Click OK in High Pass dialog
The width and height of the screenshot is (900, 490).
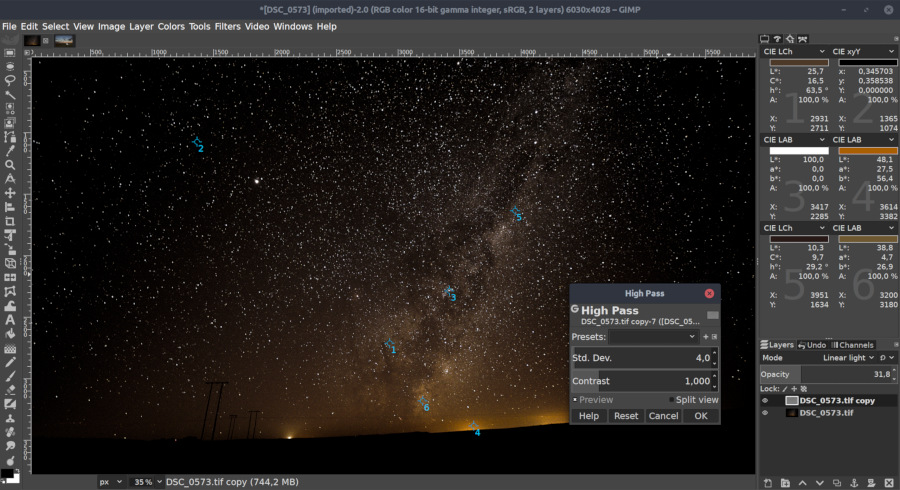click(700, 416)
